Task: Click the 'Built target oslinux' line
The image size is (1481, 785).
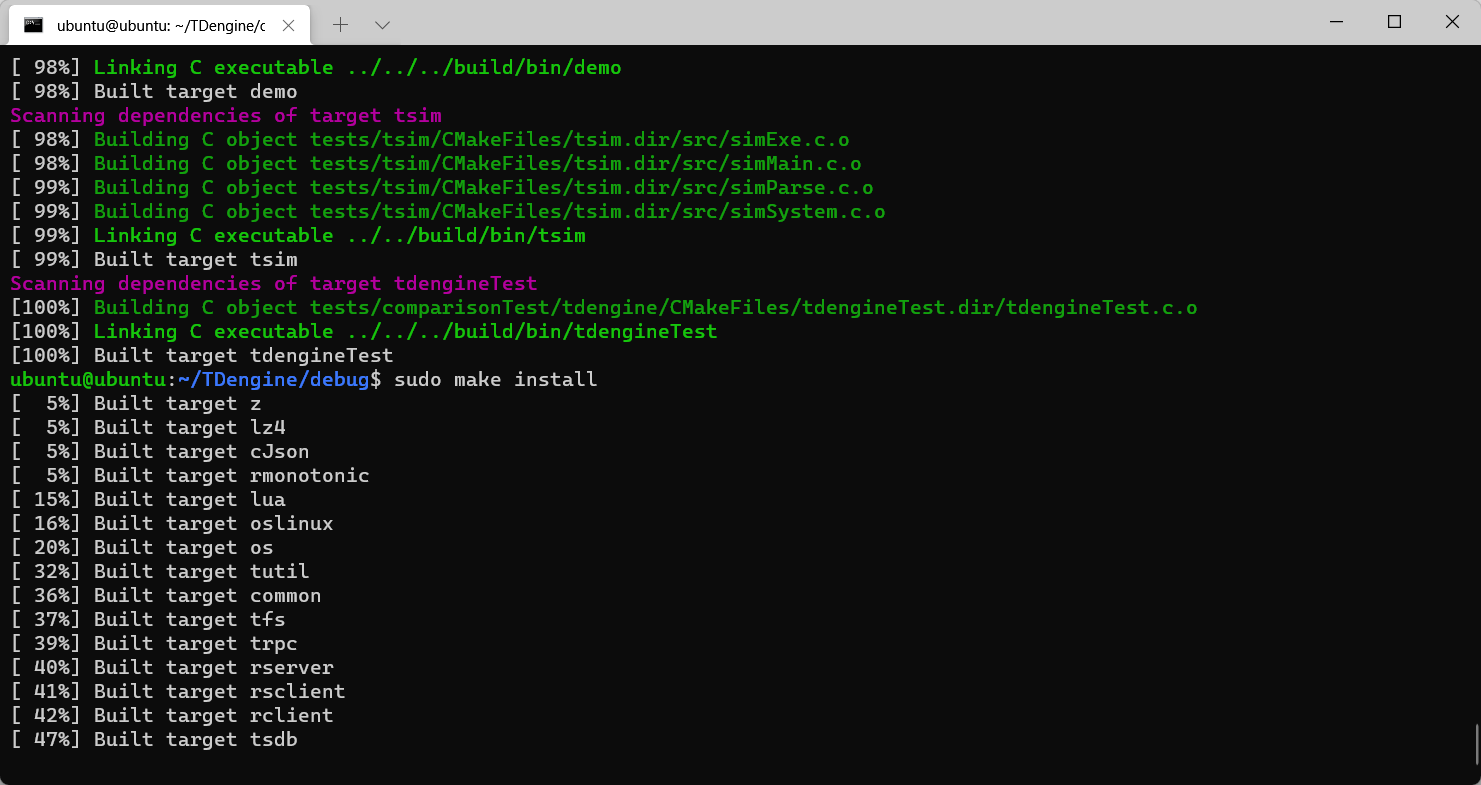Action: click(x=172, y=524)
